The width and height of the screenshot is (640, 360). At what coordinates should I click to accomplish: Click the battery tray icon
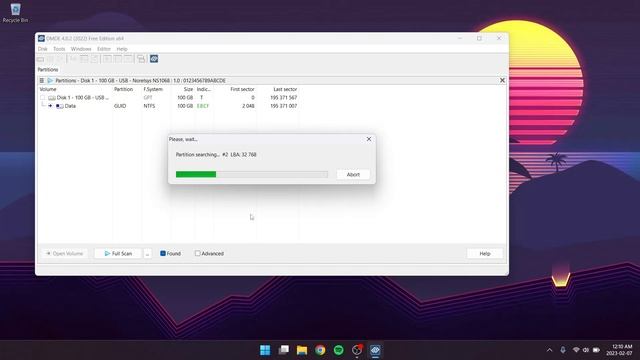[x=596, y=350]
